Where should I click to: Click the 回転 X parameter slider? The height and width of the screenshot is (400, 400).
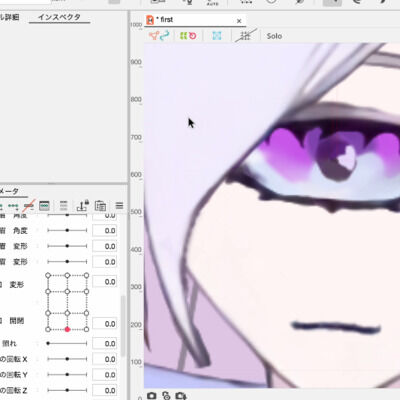click(x=67, y=359)
